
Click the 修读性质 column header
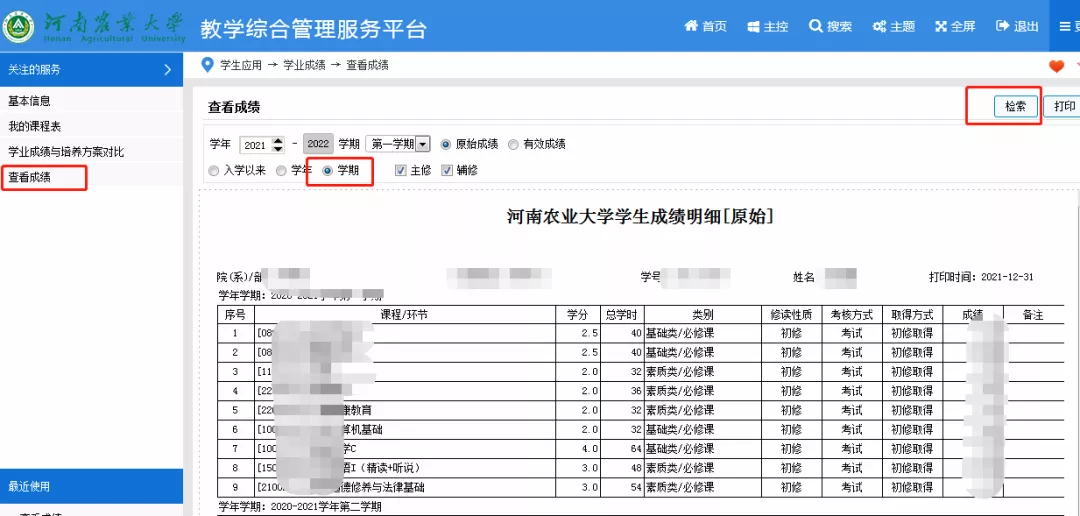pos(791,315)
